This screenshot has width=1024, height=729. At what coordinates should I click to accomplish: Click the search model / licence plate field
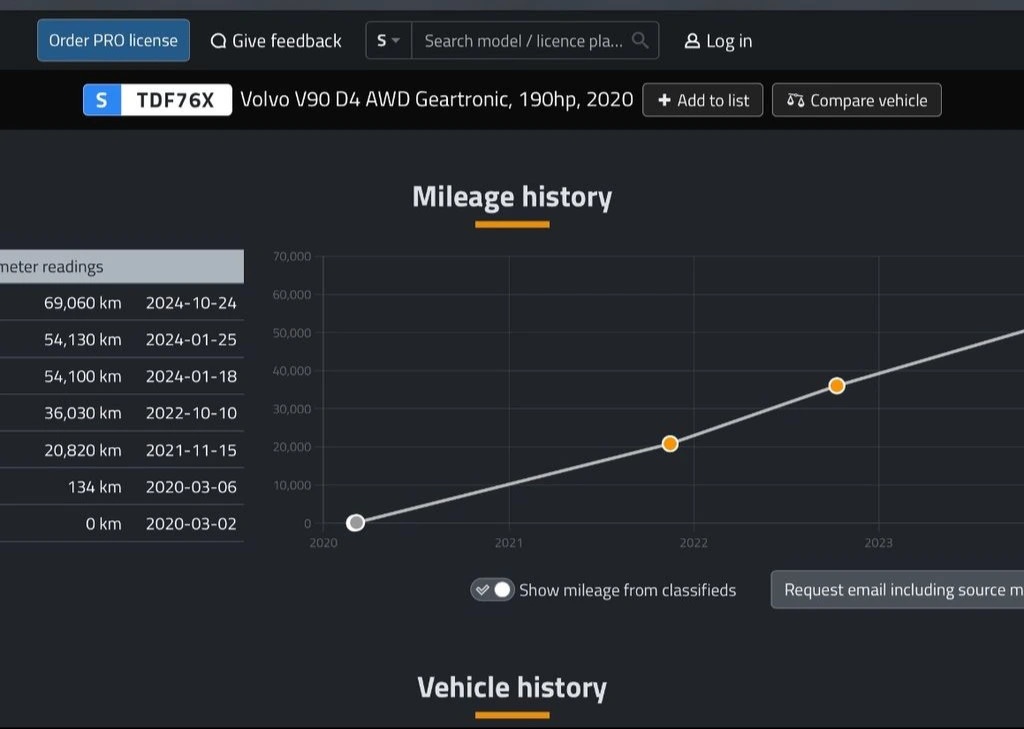[523, 41]
